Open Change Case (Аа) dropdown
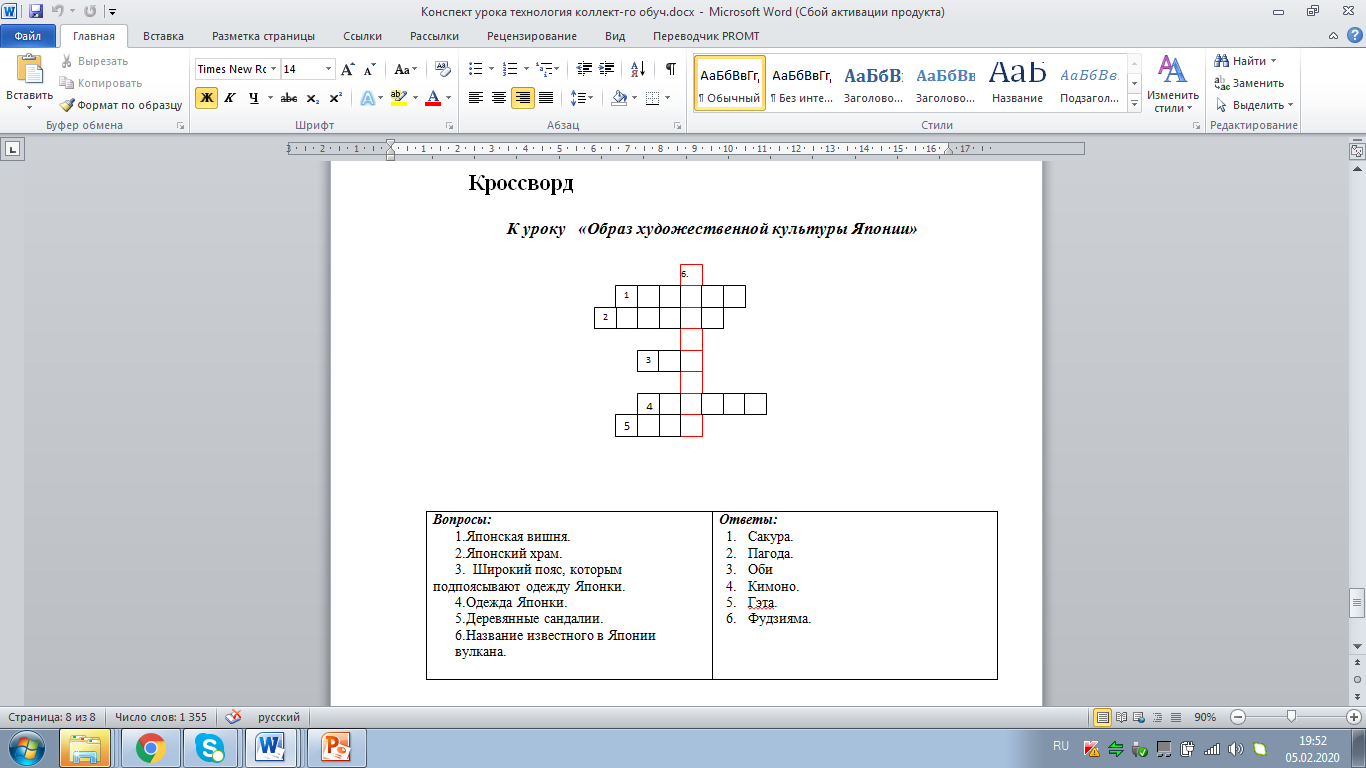1366x768 pixels. (405, 69)
